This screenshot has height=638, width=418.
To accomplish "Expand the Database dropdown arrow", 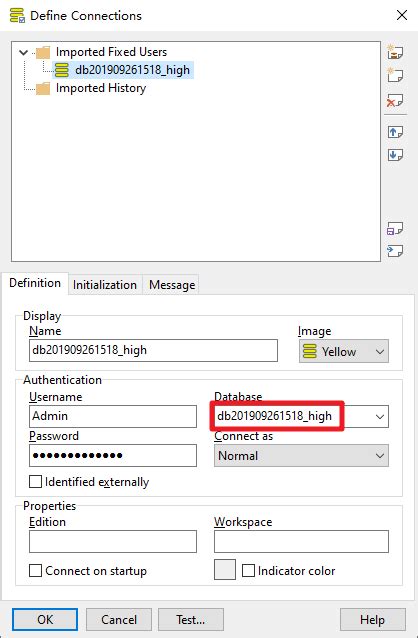I will coord(380,416).
